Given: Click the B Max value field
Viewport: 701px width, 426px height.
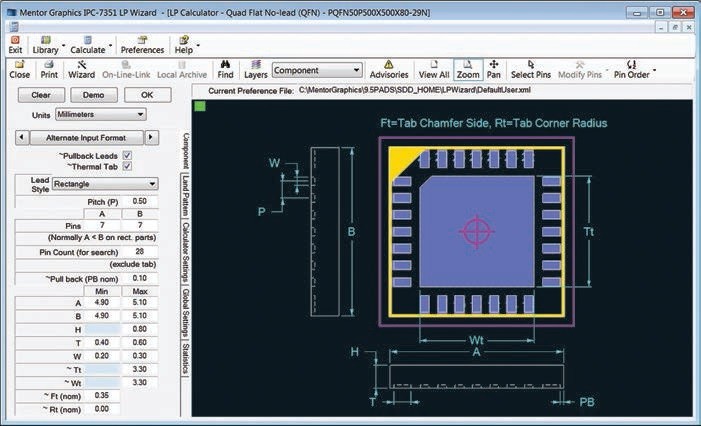Looking at the screenshot, I should pyautogui.click(x=140, y=316).
